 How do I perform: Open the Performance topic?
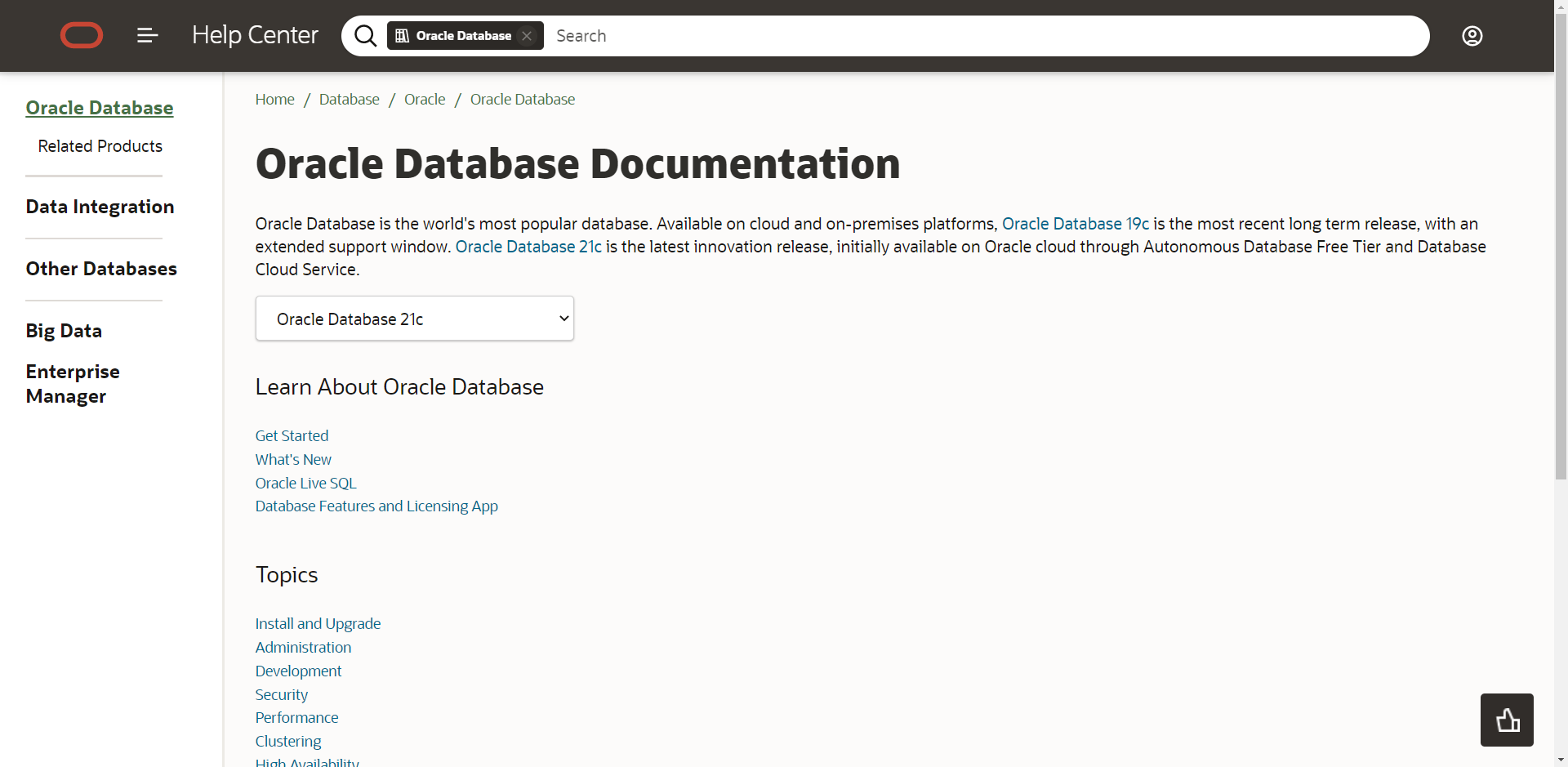(x=297, y=718)
